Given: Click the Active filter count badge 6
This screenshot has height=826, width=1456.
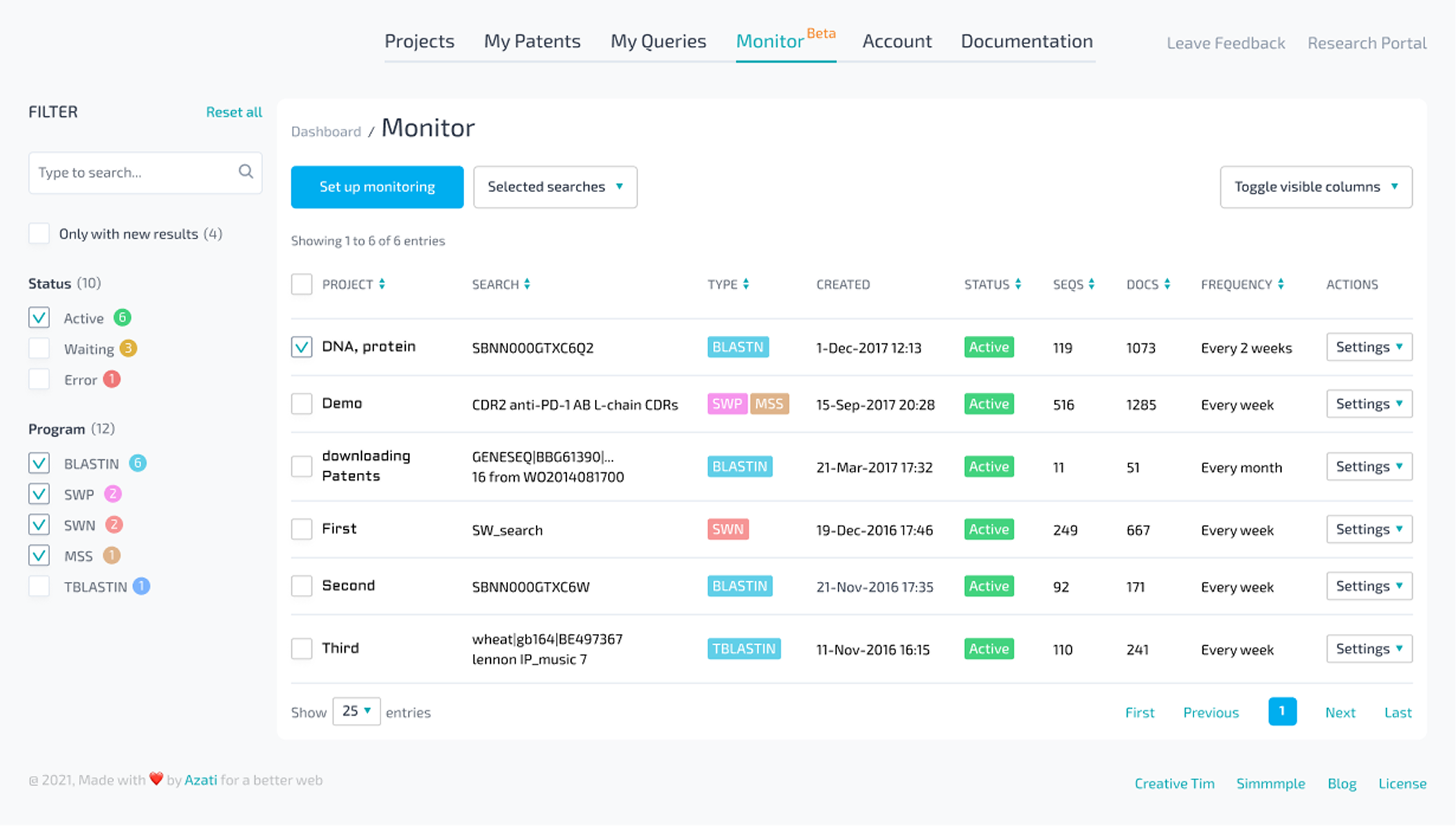Looking at the screenshot, I should pyautogui.click(x=122, y=317).
